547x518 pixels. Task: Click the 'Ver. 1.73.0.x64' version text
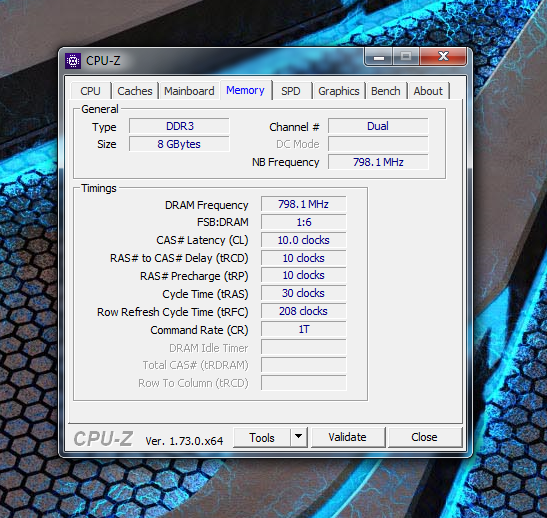pos(184,441)
